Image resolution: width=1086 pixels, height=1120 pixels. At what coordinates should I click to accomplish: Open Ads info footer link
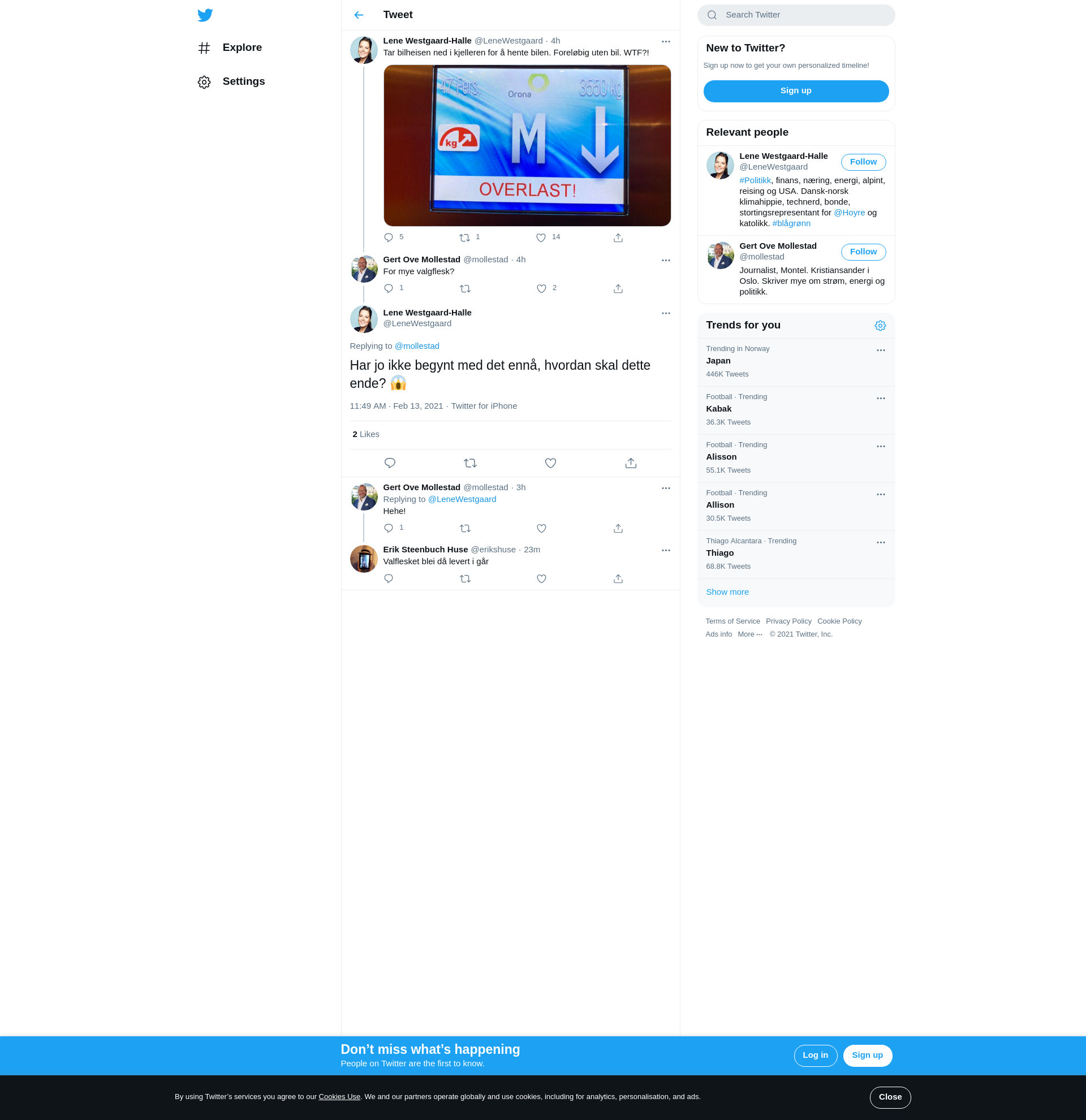tap(718, 634)
